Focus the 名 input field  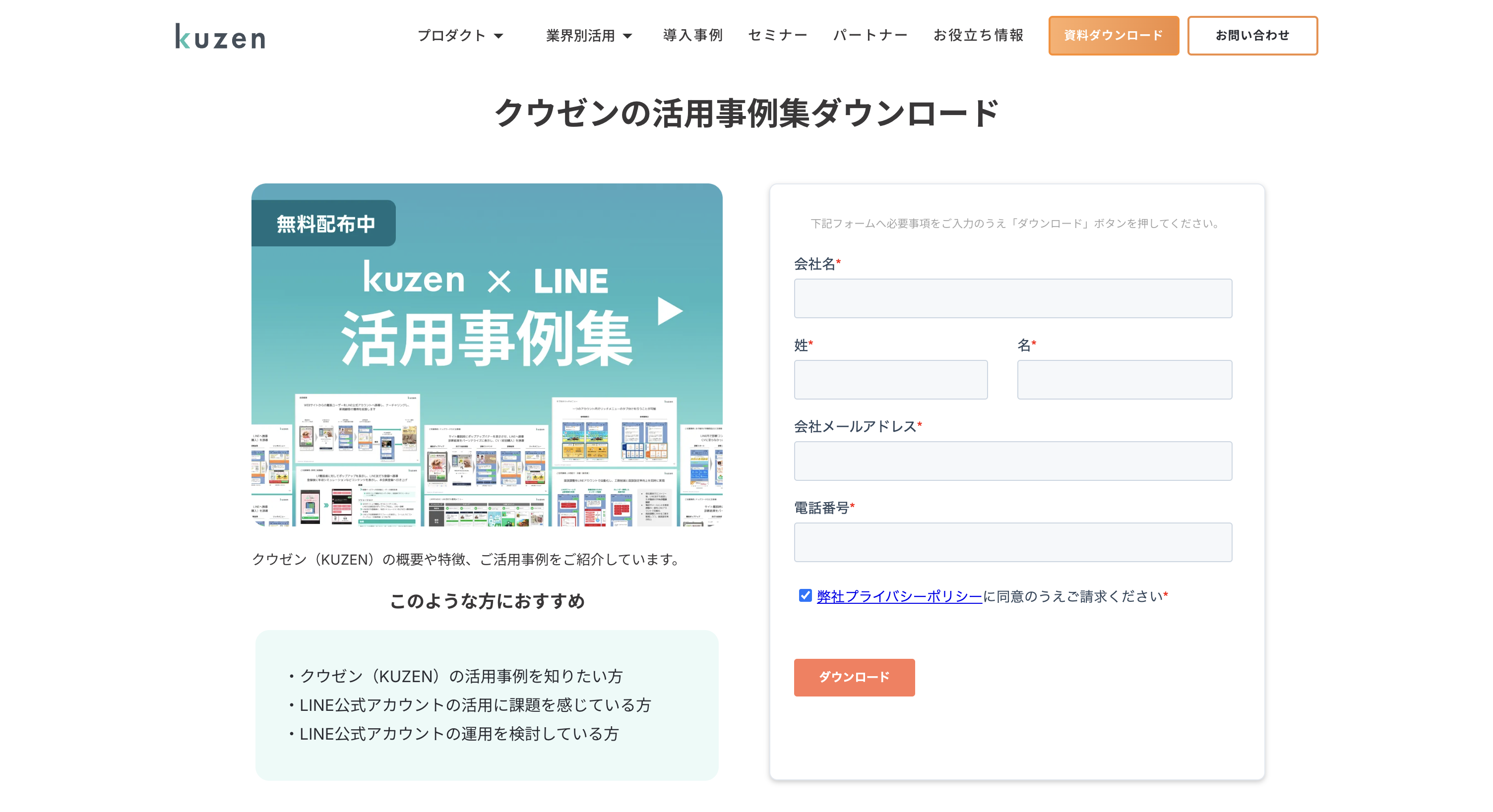point(1124,379)
